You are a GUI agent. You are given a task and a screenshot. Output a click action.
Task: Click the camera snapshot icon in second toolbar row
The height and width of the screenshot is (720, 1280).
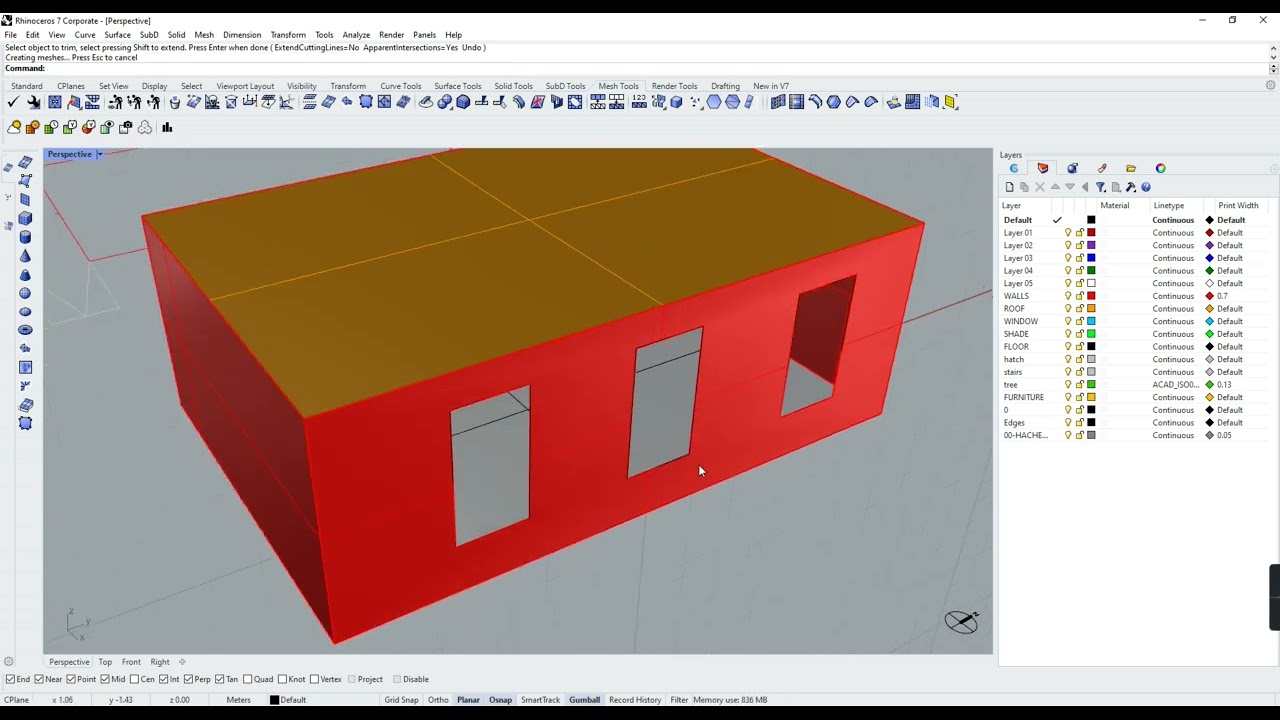coord(126,127)
